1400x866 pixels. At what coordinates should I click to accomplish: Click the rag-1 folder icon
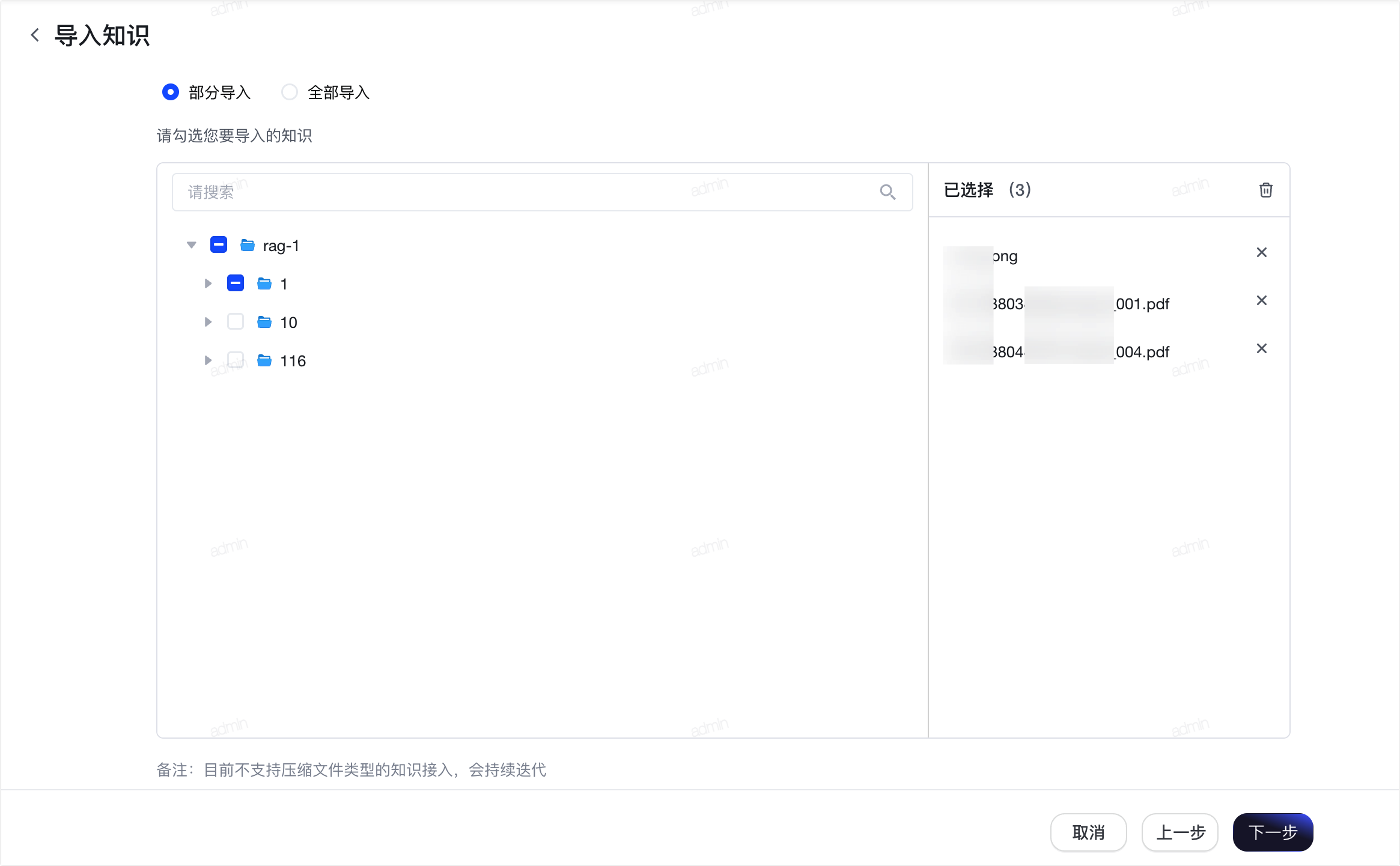click(247, 245)
